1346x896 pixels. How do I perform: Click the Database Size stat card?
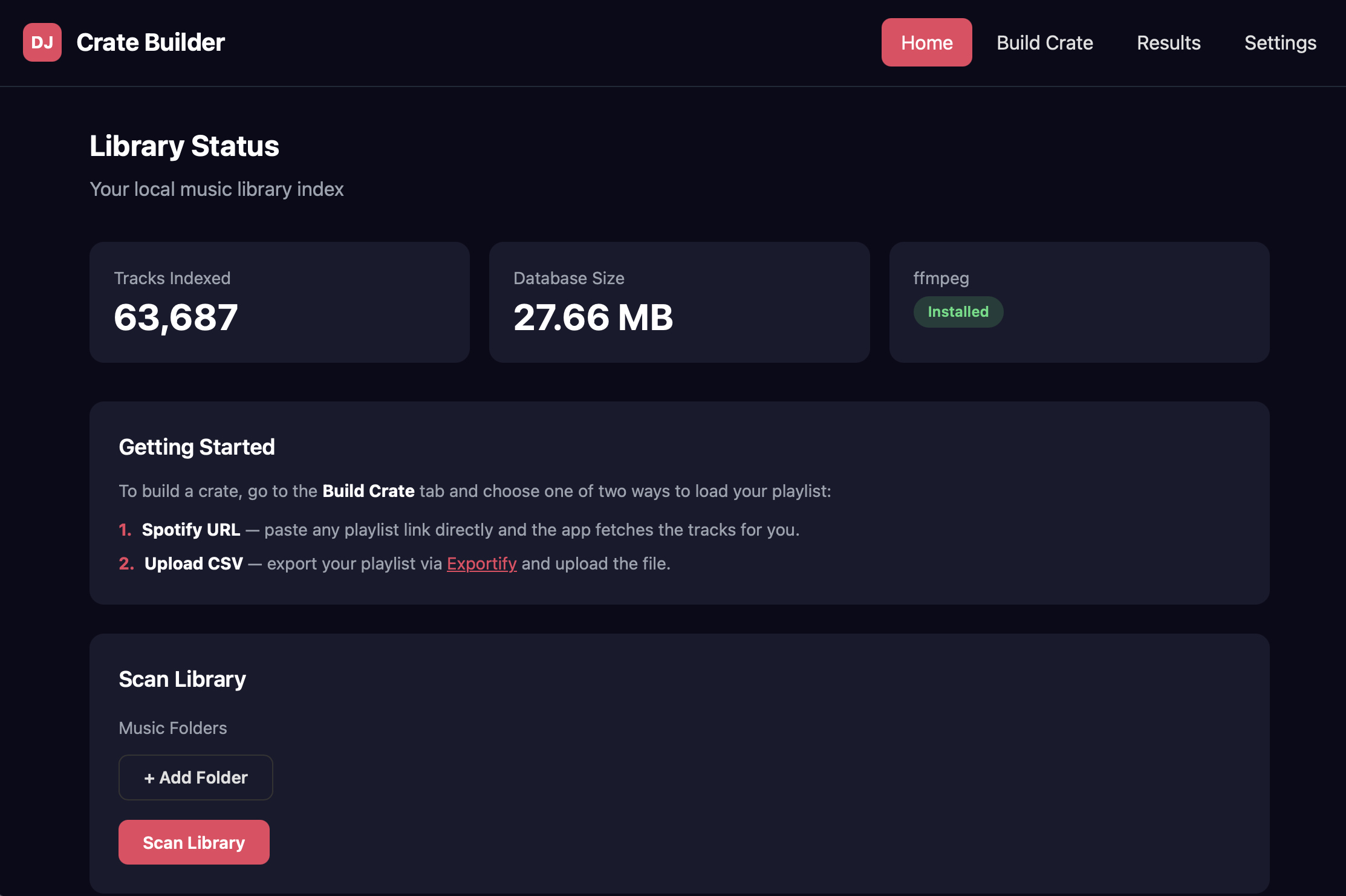coord(679,302)
